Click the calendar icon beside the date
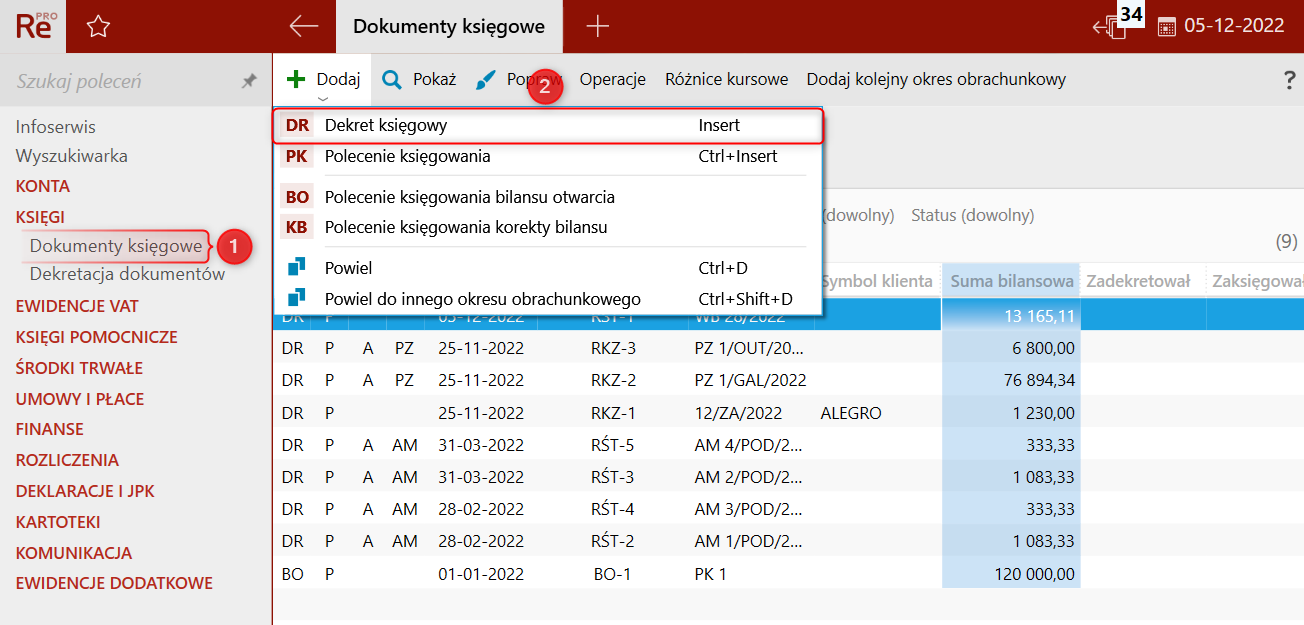The width and height of the screenshot is (1304, 625). tap(1166, 27)
